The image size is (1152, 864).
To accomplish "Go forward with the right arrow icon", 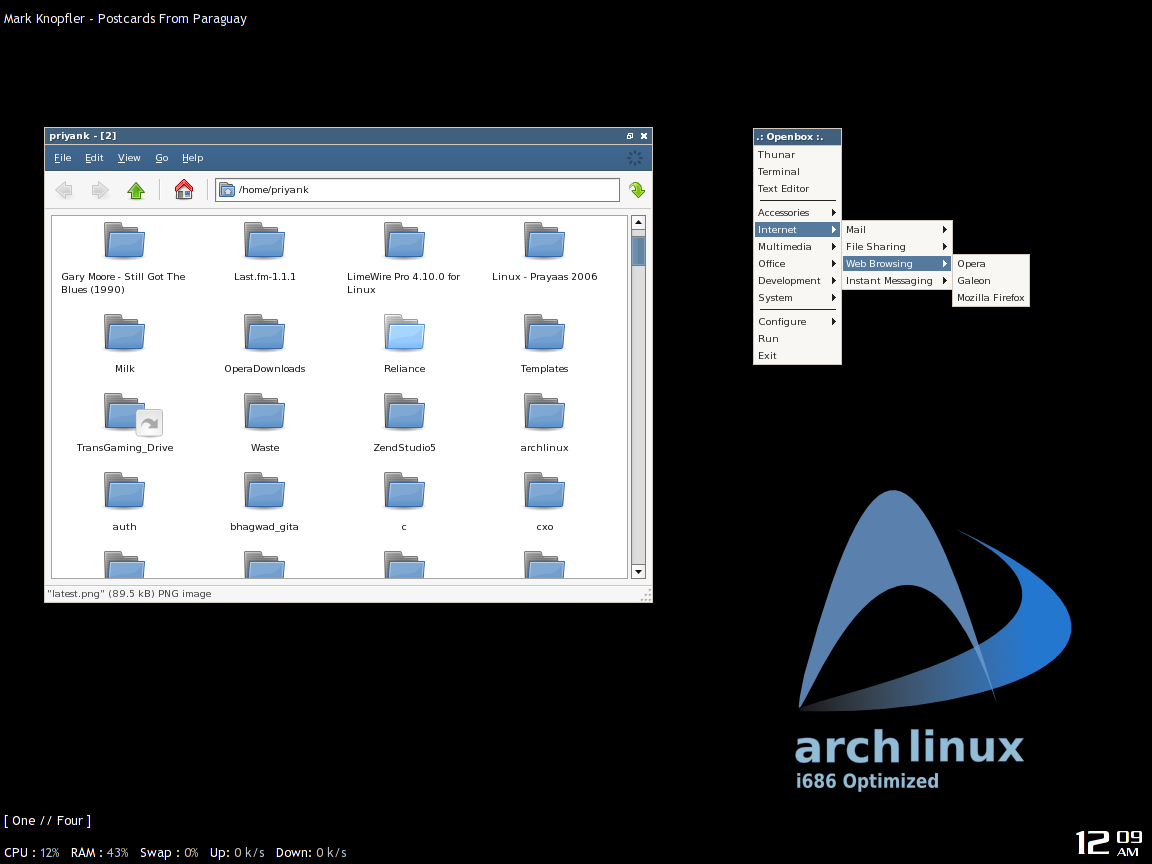I will tap(100, 190).
